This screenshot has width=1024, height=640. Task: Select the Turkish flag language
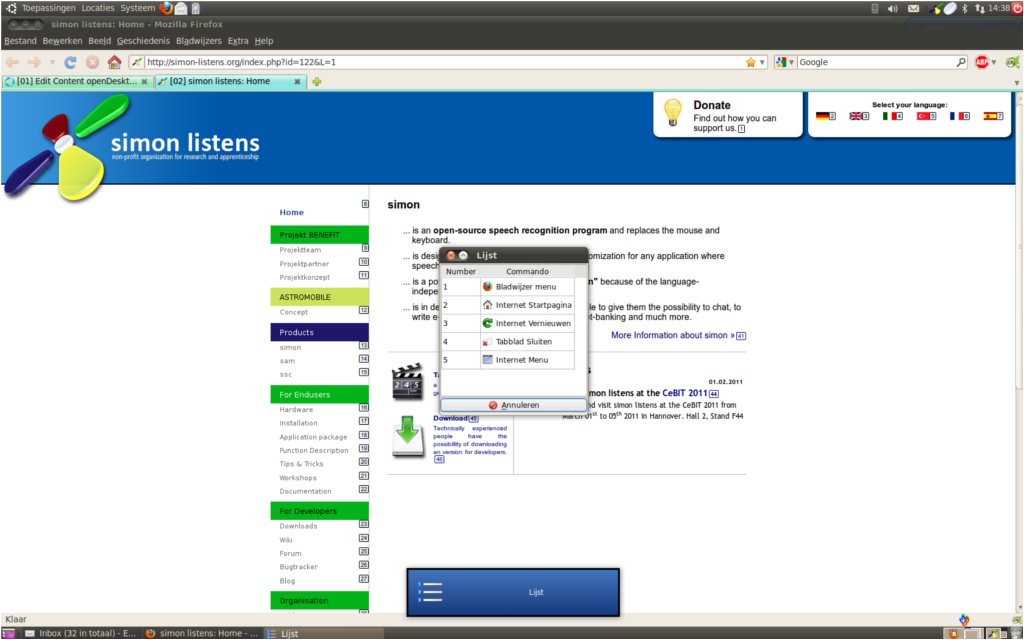[x=923, y=116]
